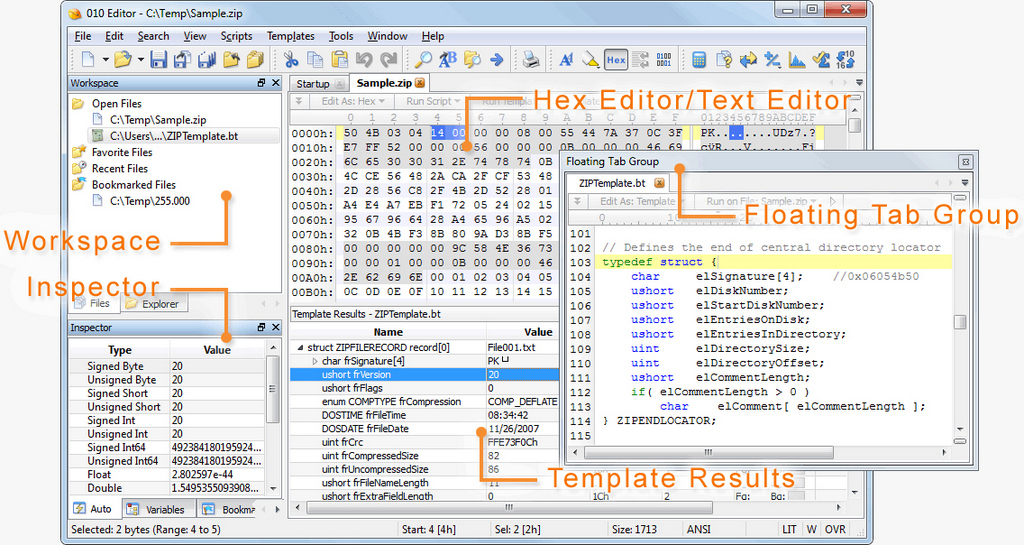Select C:\Temp\255.000 bookmarked file
1024x545 pixels.
tap(150, 201)
